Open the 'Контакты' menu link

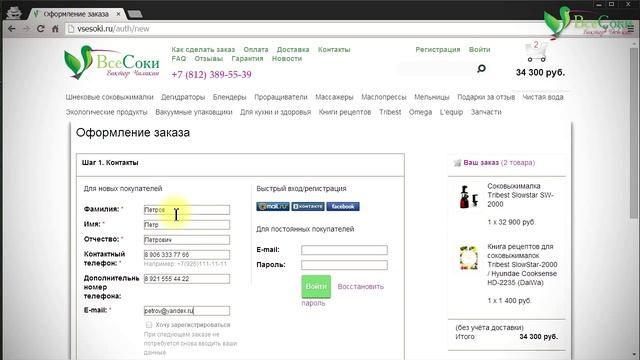334,49
